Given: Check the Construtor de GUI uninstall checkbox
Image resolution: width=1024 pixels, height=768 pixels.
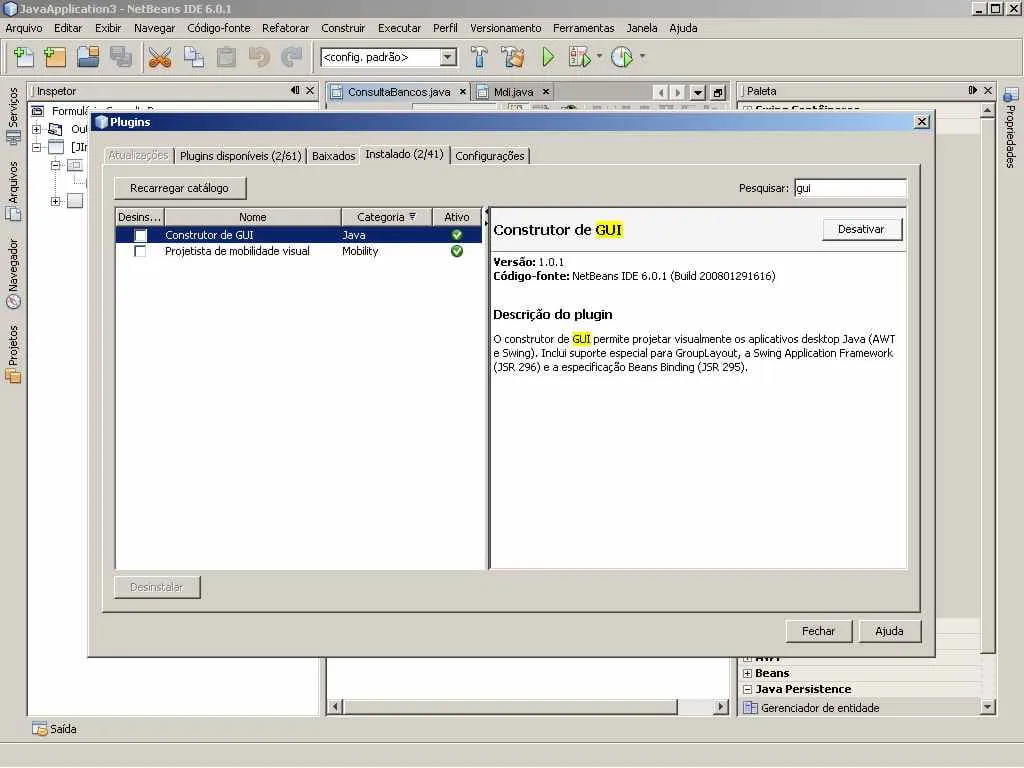Looking at the screenshot, I should [141, 235].
